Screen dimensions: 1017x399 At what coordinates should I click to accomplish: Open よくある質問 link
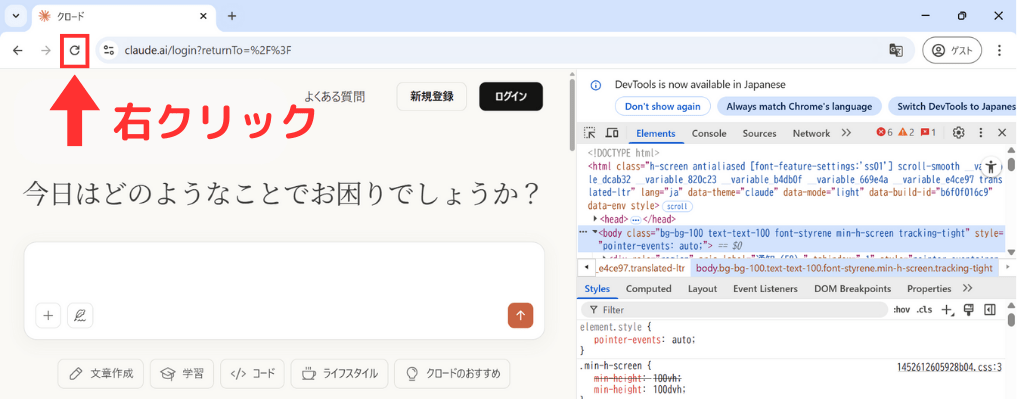335,97
